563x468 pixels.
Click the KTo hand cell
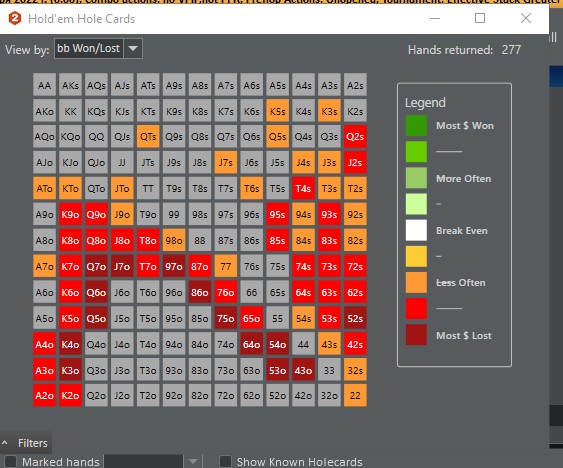coord(70,188)
